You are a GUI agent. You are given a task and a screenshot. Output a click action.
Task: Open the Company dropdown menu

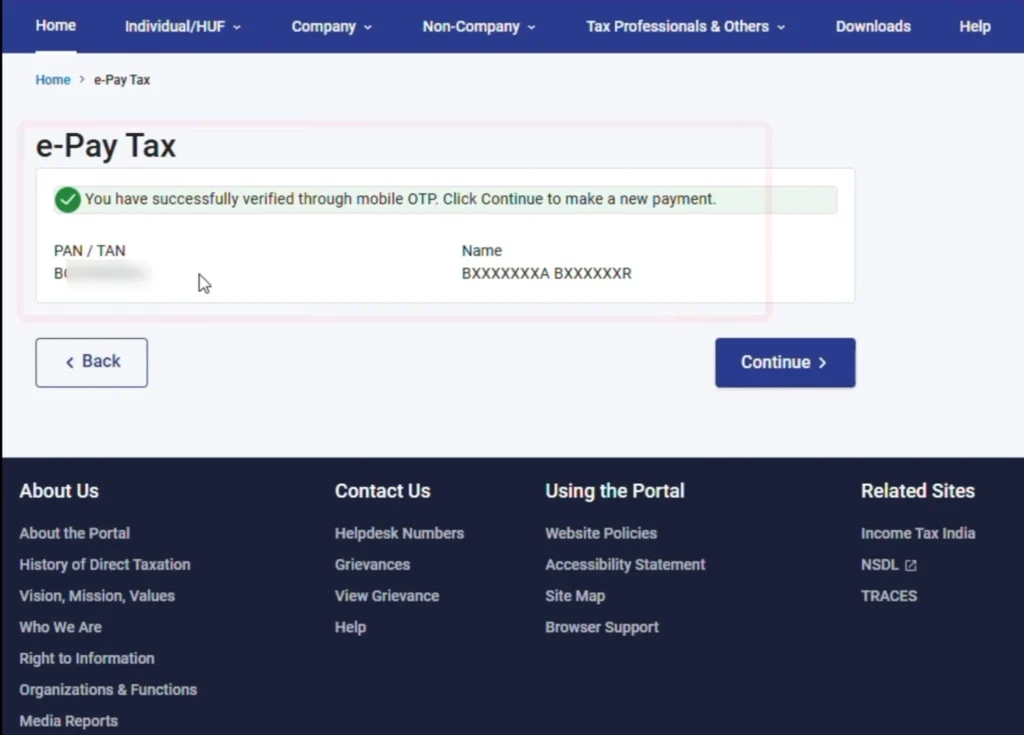(x=331, y=27)
